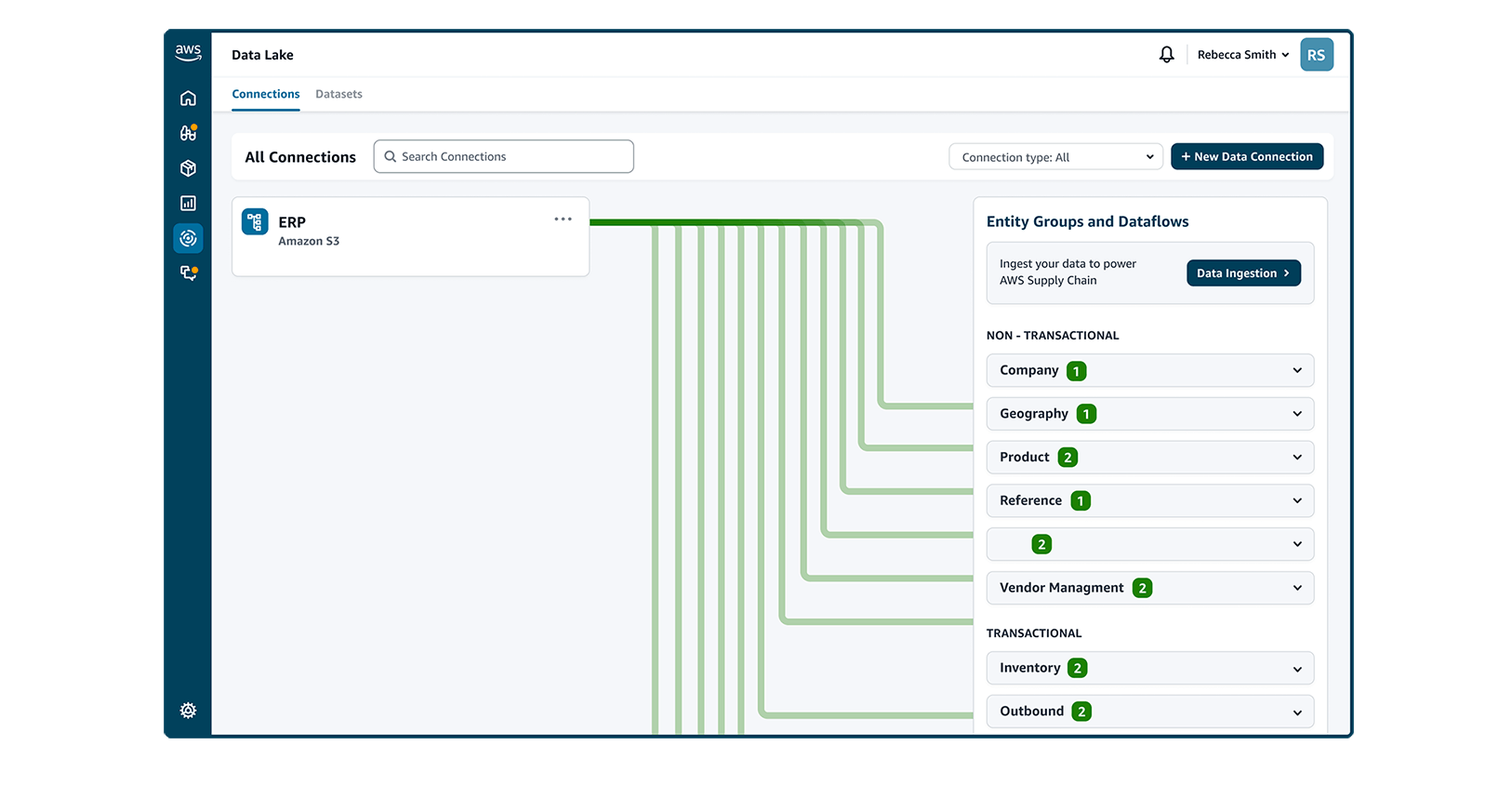Select the Connections tab
The height and width of the screenshot is (785, 1512).
(266, 94)
